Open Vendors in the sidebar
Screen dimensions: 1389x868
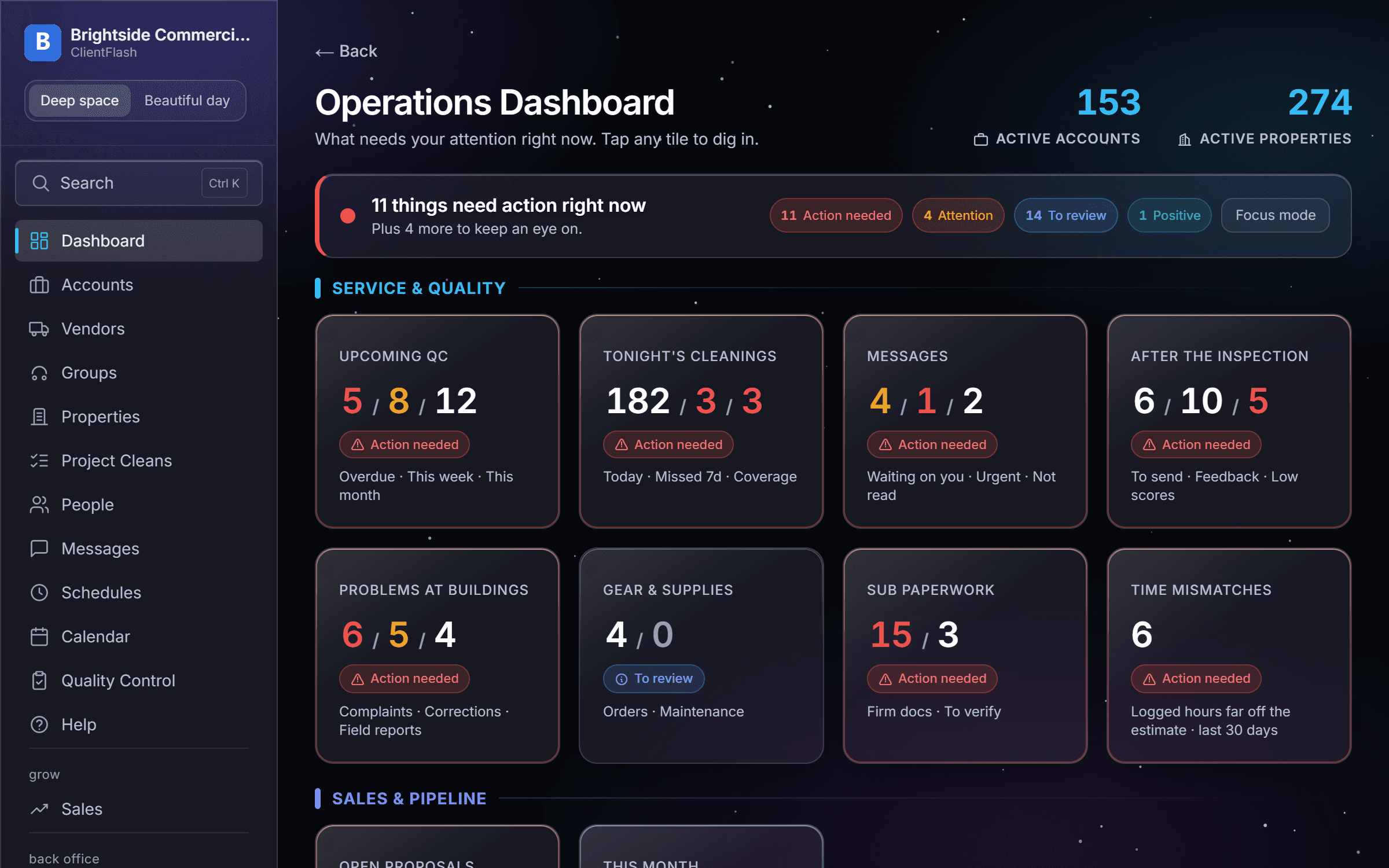click(x=139, y=329)
